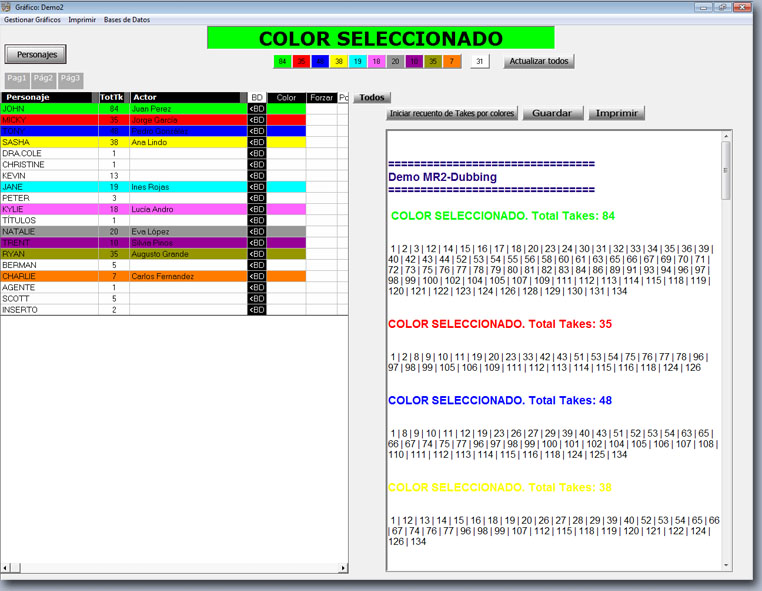
Task: Open the Imprimir menu
Action: tap(82, 20)
